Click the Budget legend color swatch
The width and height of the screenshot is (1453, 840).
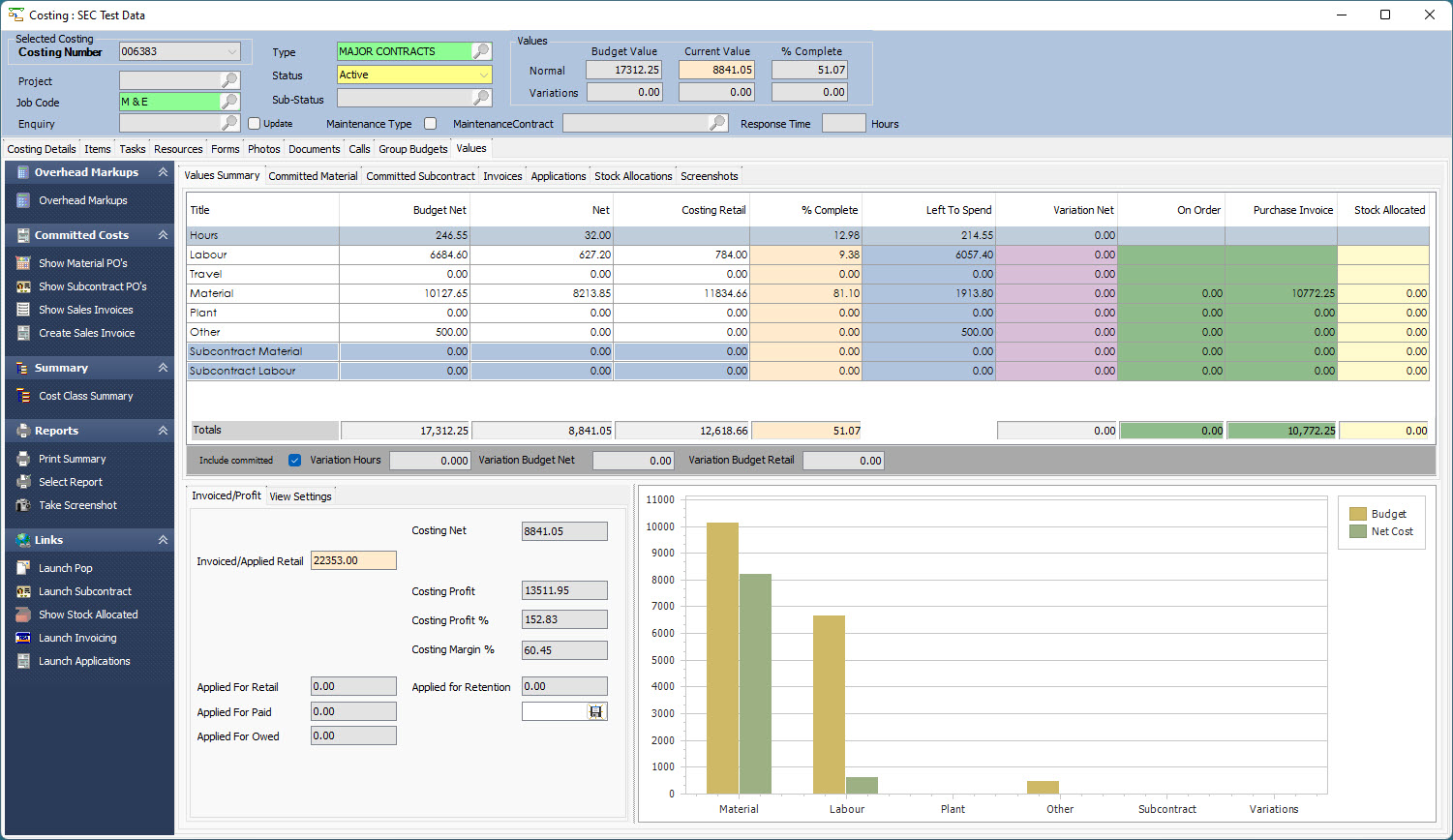tap(1357, 514)
